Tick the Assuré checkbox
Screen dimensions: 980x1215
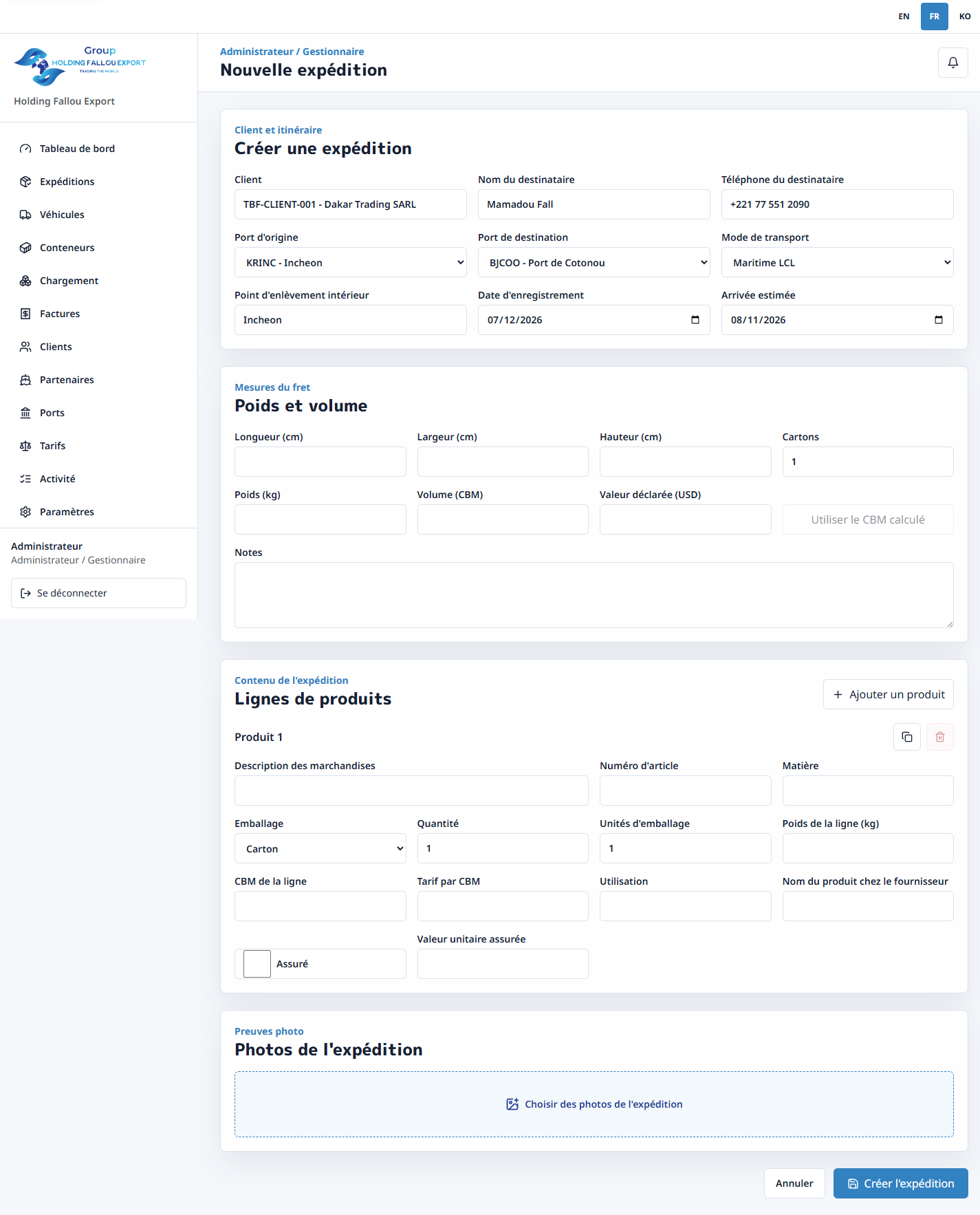pyautogui.click(x=257, y=964)
